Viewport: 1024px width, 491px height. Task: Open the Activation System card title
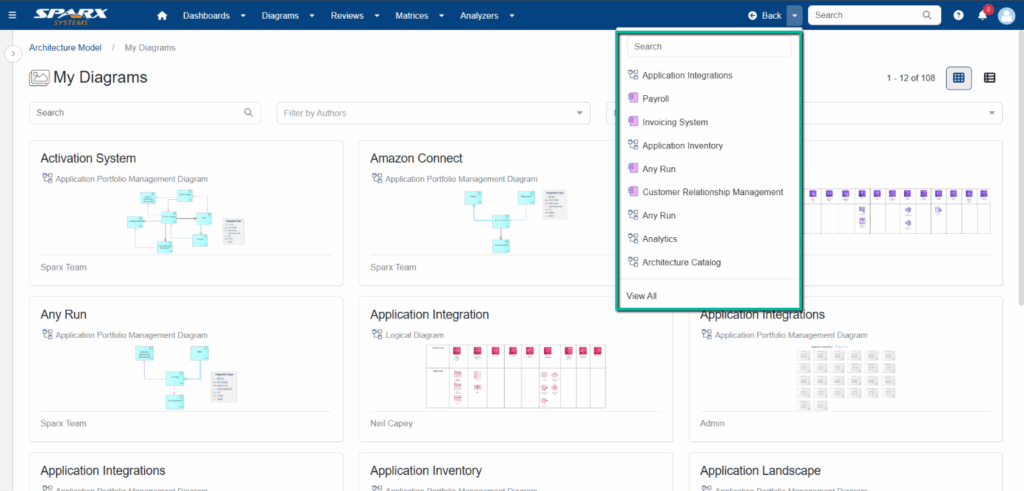(x=88, y=158)
